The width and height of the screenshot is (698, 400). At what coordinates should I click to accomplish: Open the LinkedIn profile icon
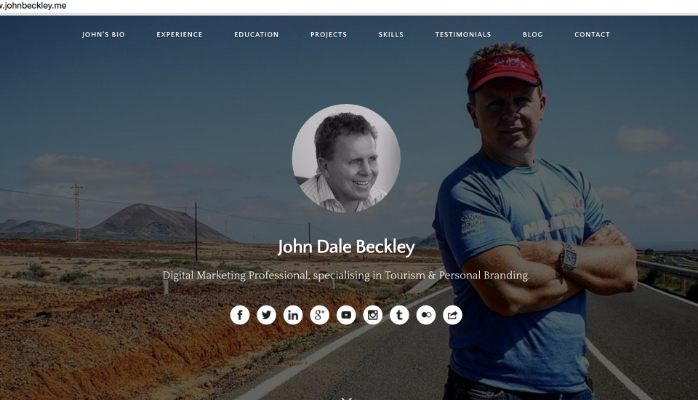pos(293,315)
